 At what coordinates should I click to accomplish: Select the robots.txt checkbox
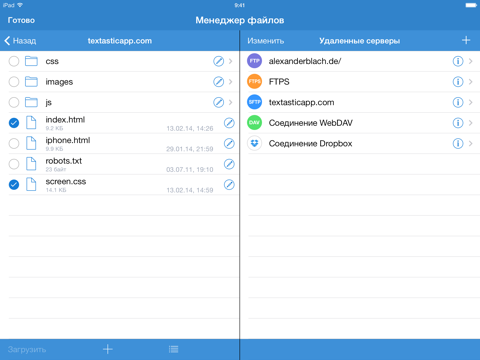click(x=14, y=164)
